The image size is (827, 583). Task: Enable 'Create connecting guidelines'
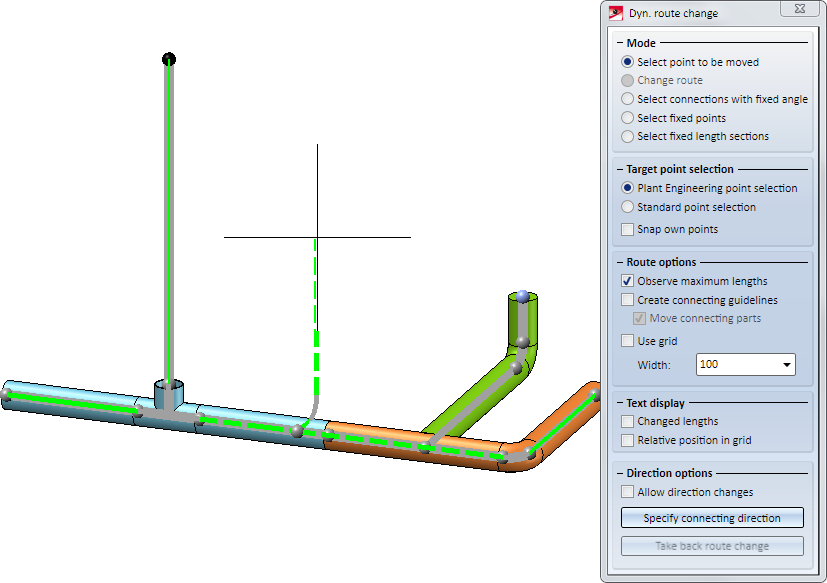click(x=627, y=300)
